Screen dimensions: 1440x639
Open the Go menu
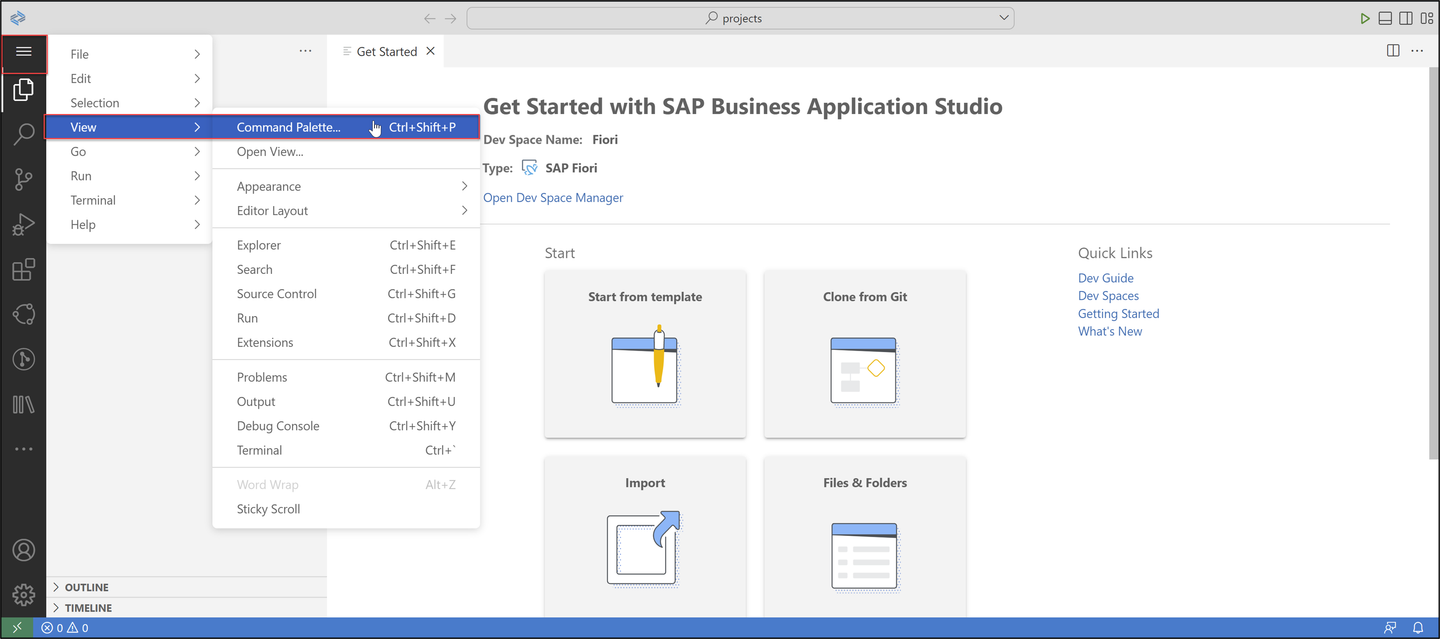[x=129, y=151]
